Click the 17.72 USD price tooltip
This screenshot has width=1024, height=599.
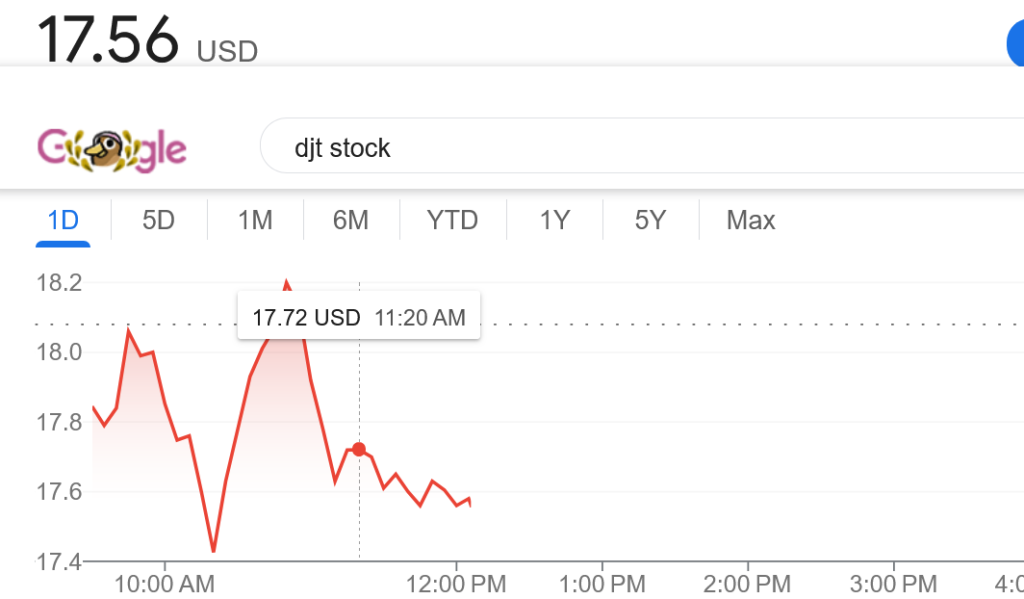(x=358, y=318)
